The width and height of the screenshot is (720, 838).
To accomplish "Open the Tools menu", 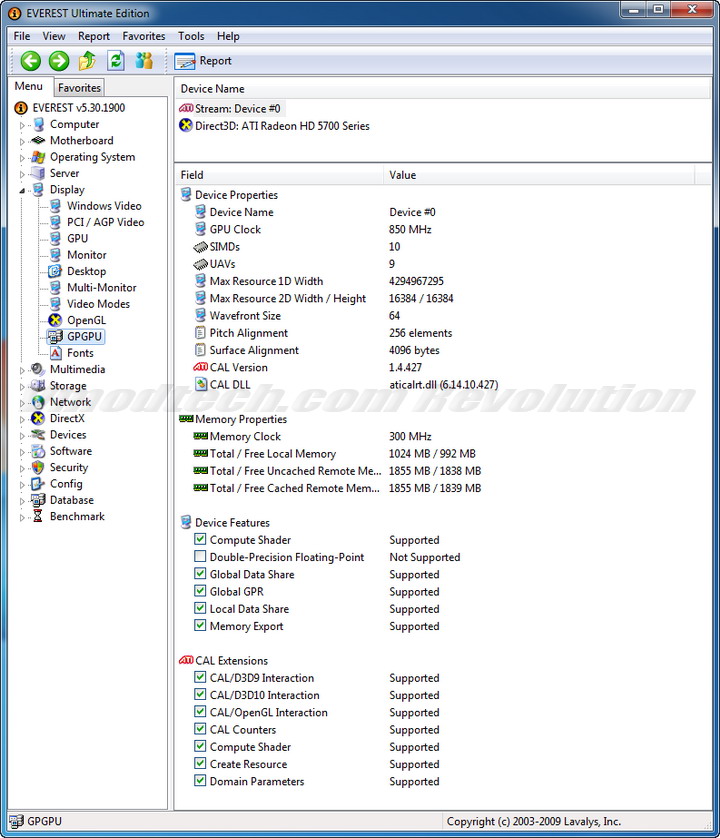I will (x=191, y=36).
